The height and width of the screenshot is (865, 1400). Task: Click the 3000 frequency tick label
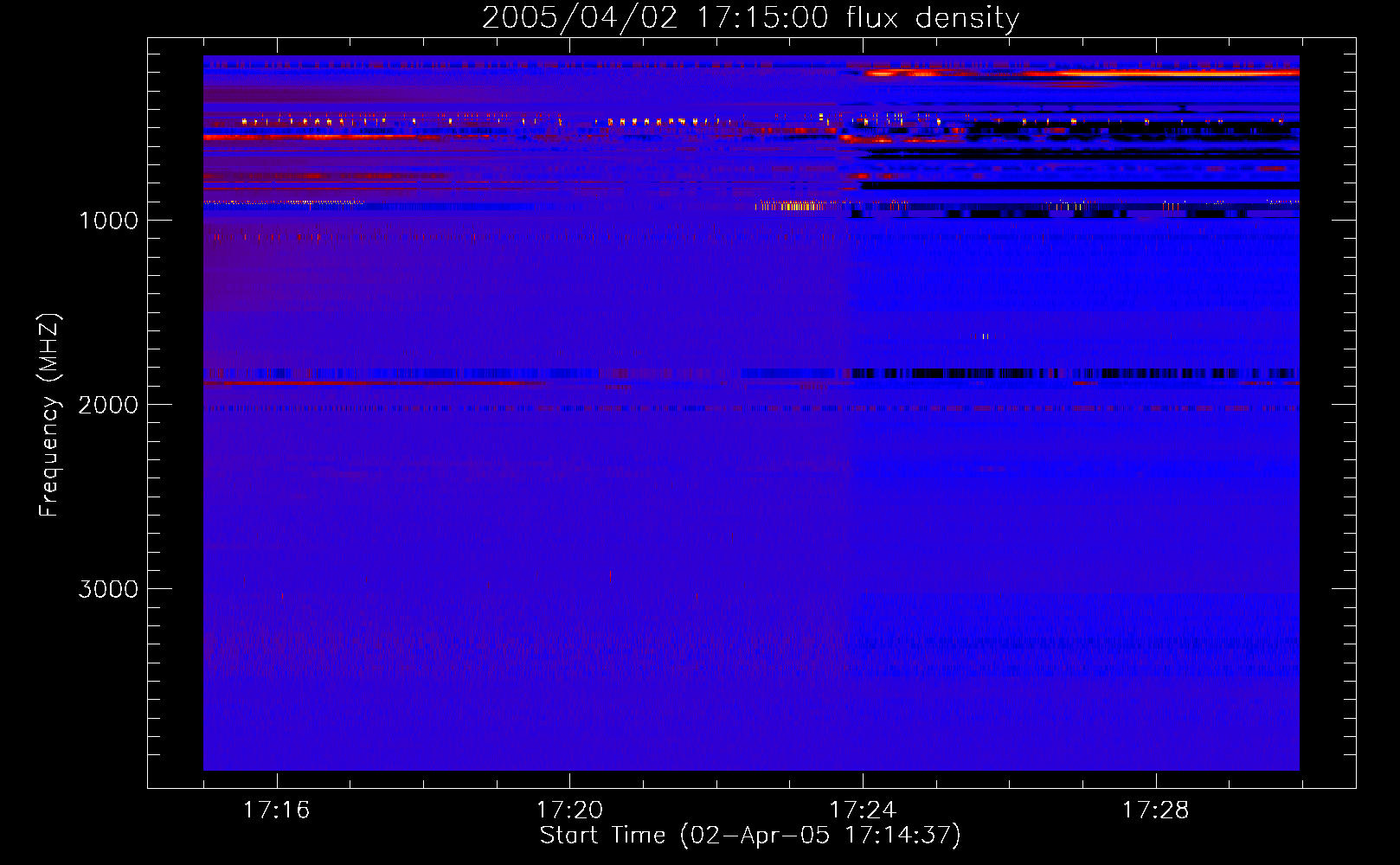108,589
